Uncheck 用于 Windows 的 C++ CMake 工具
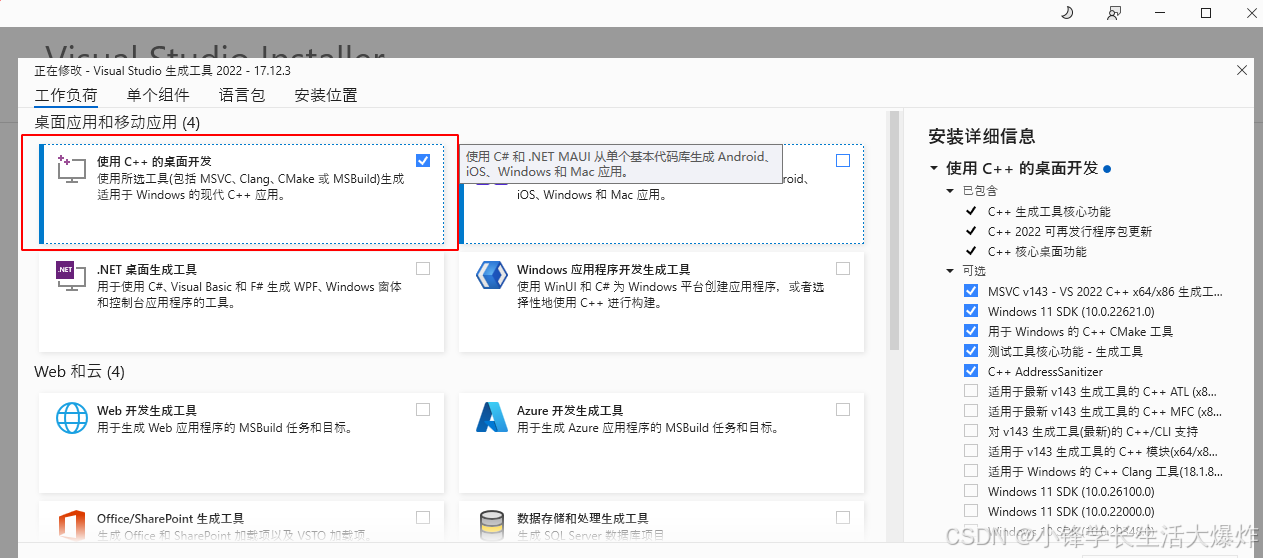Viewport: 1263px width, 558px height. point(971,331)
